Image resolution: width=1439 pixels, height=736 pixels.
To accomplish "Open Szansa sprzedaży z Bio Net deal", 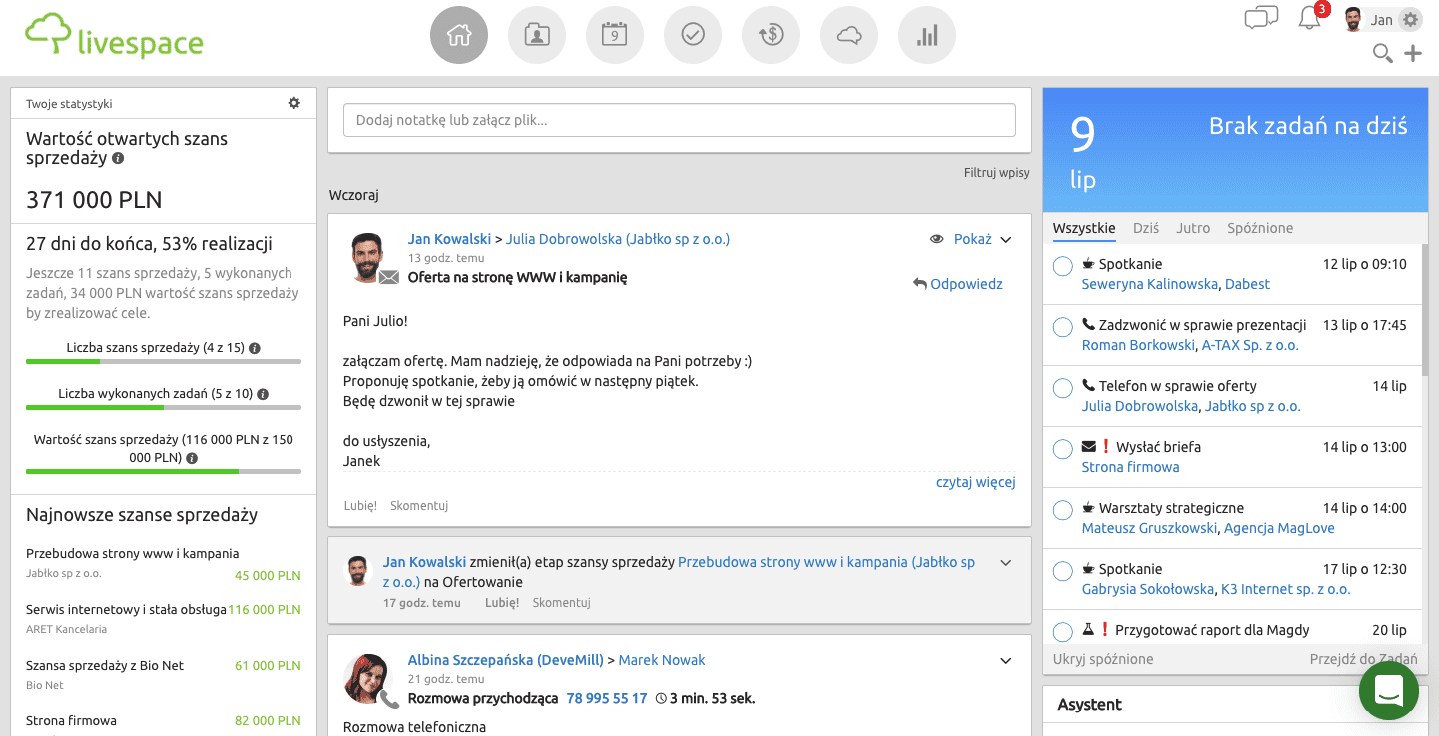I will [105, 665].
